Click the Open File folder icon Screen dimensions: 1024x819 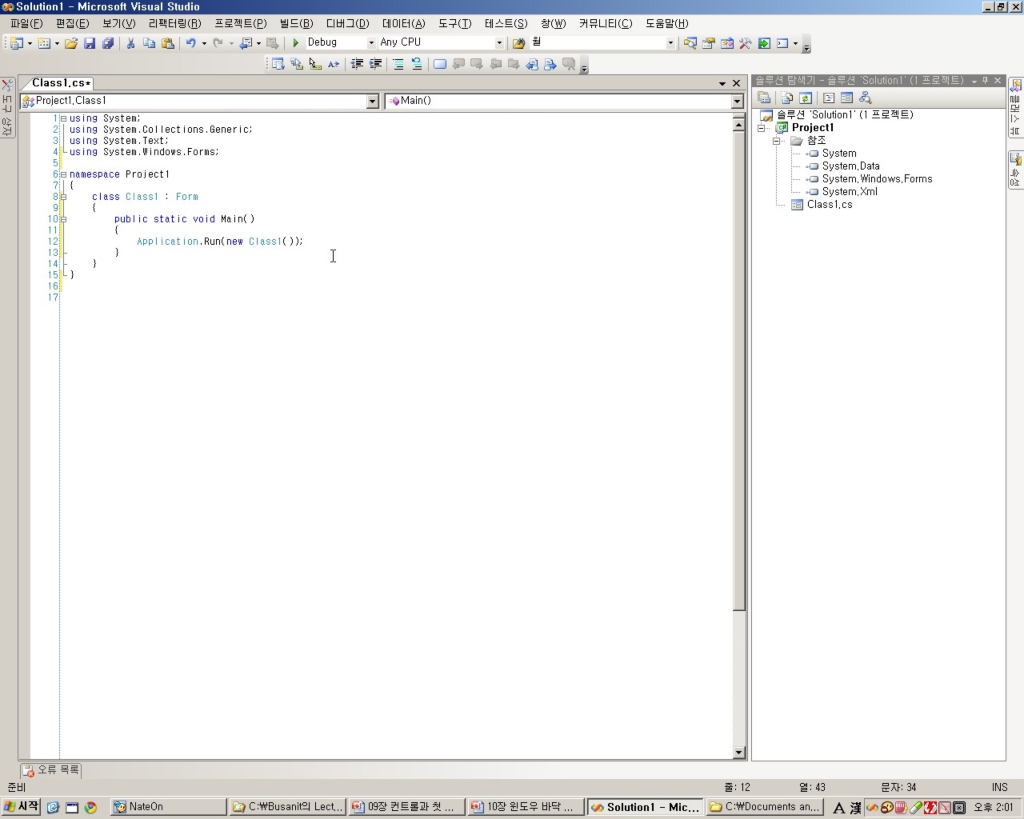click(x=71, y=43)
